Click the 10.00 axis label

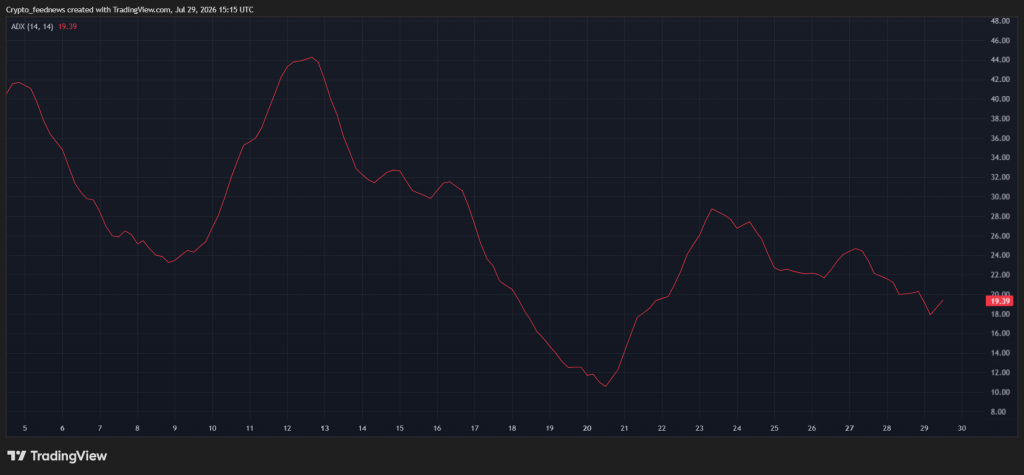pyautogui.click(x=1001, y=392)
